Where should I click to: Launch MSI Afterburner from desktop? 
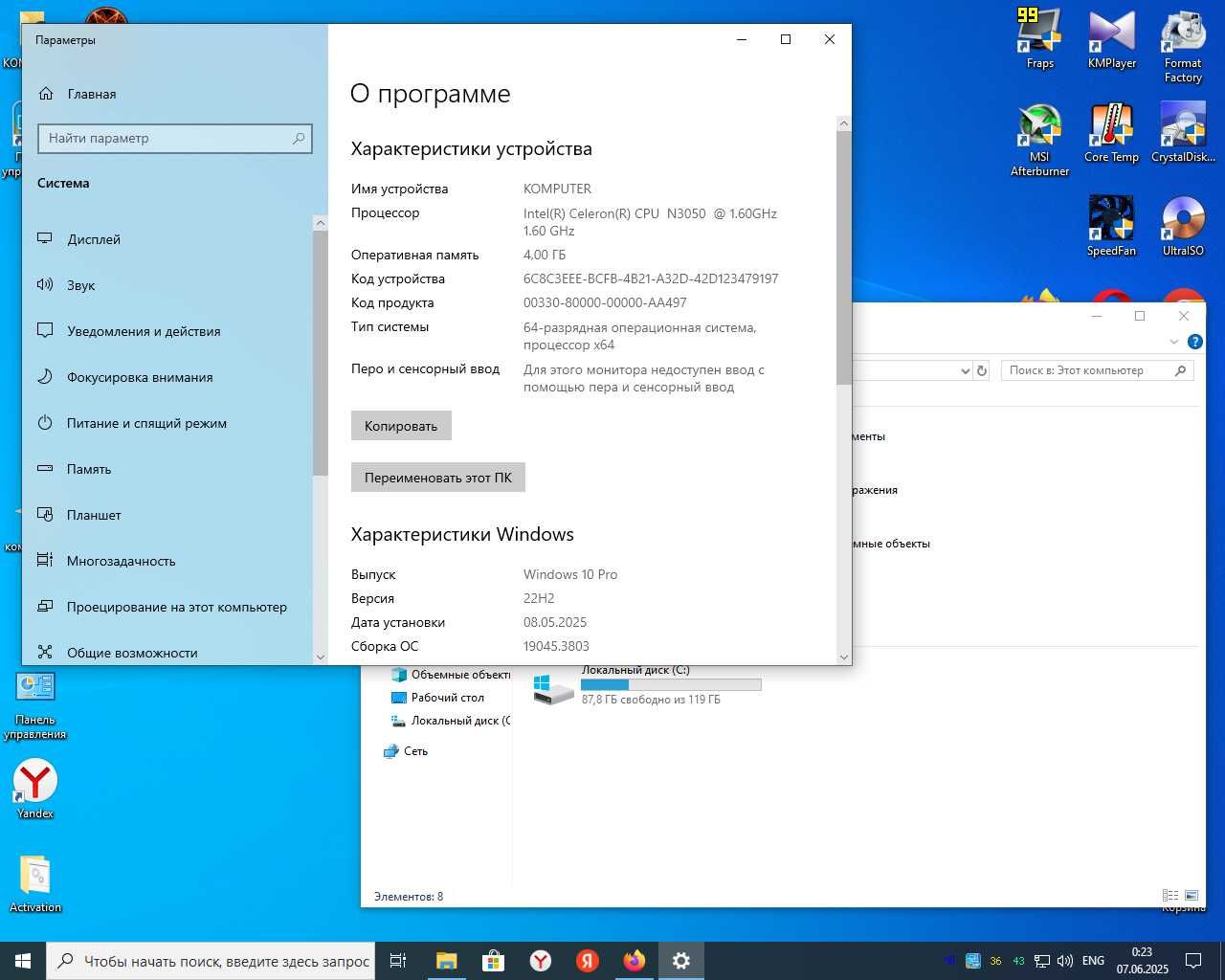click(1039, 140)
